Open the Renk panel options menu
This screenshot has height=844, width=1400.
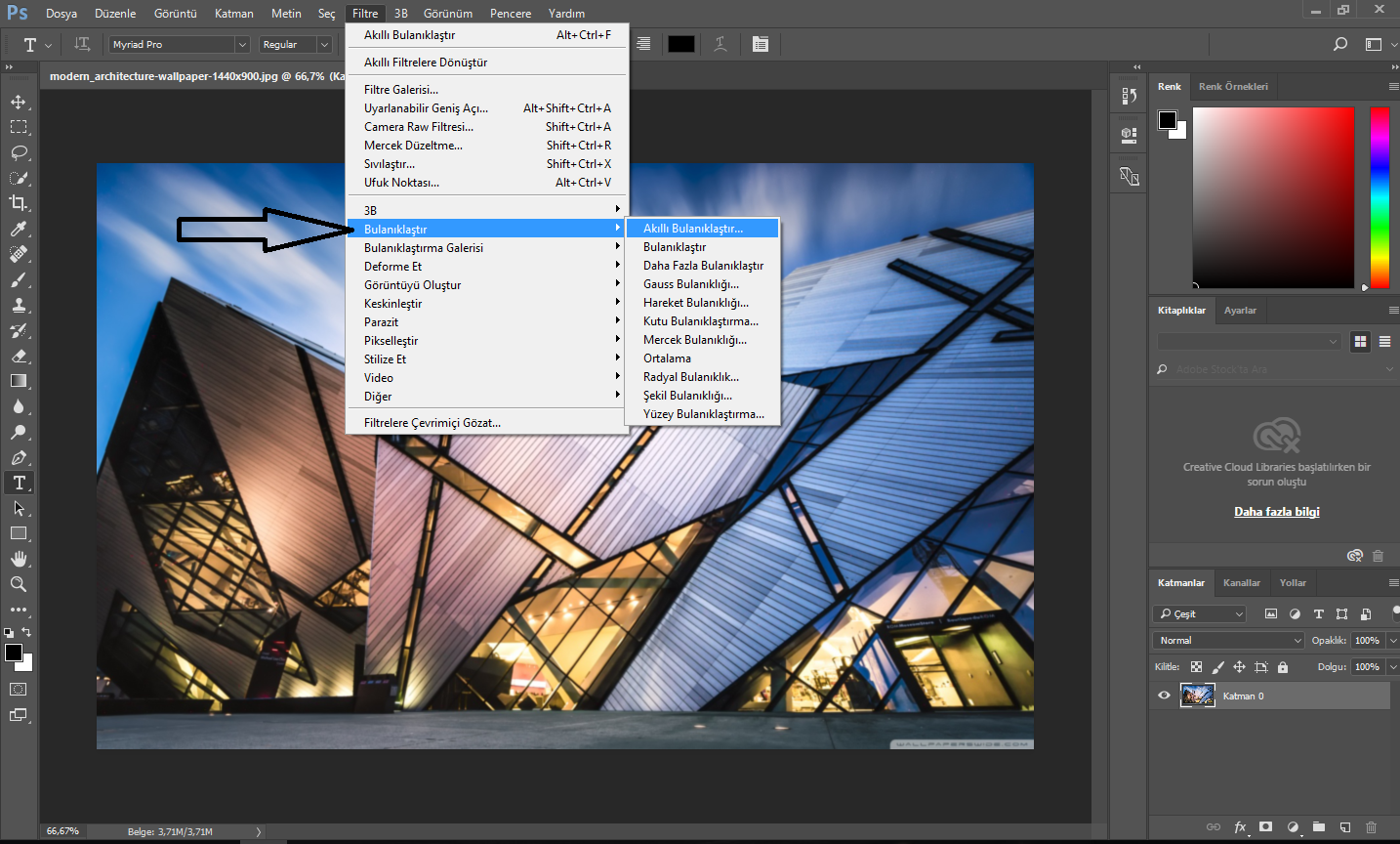point(1394,86)
